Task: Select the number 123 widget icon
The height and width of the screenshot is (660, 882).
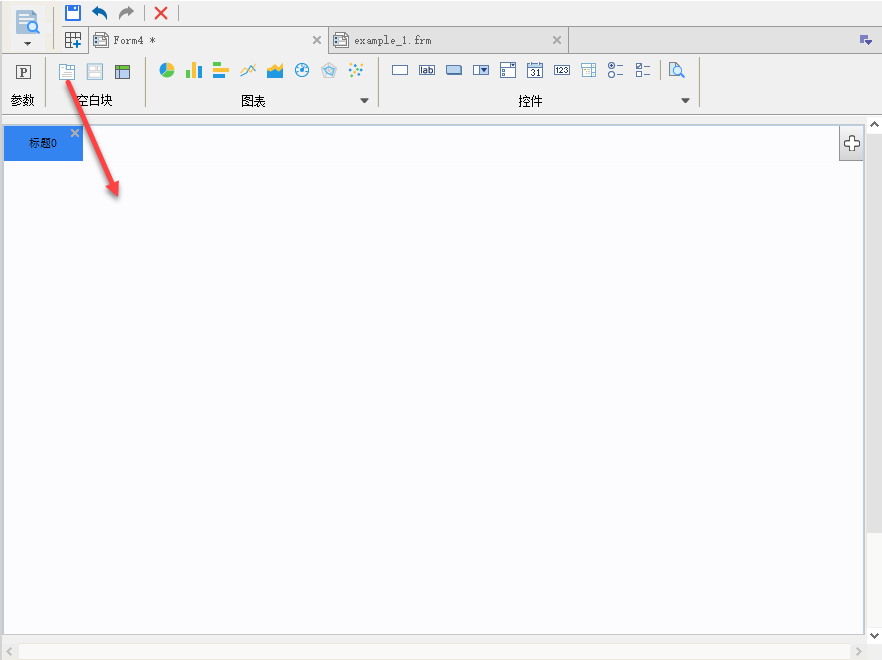Action: tap(562, 70)
